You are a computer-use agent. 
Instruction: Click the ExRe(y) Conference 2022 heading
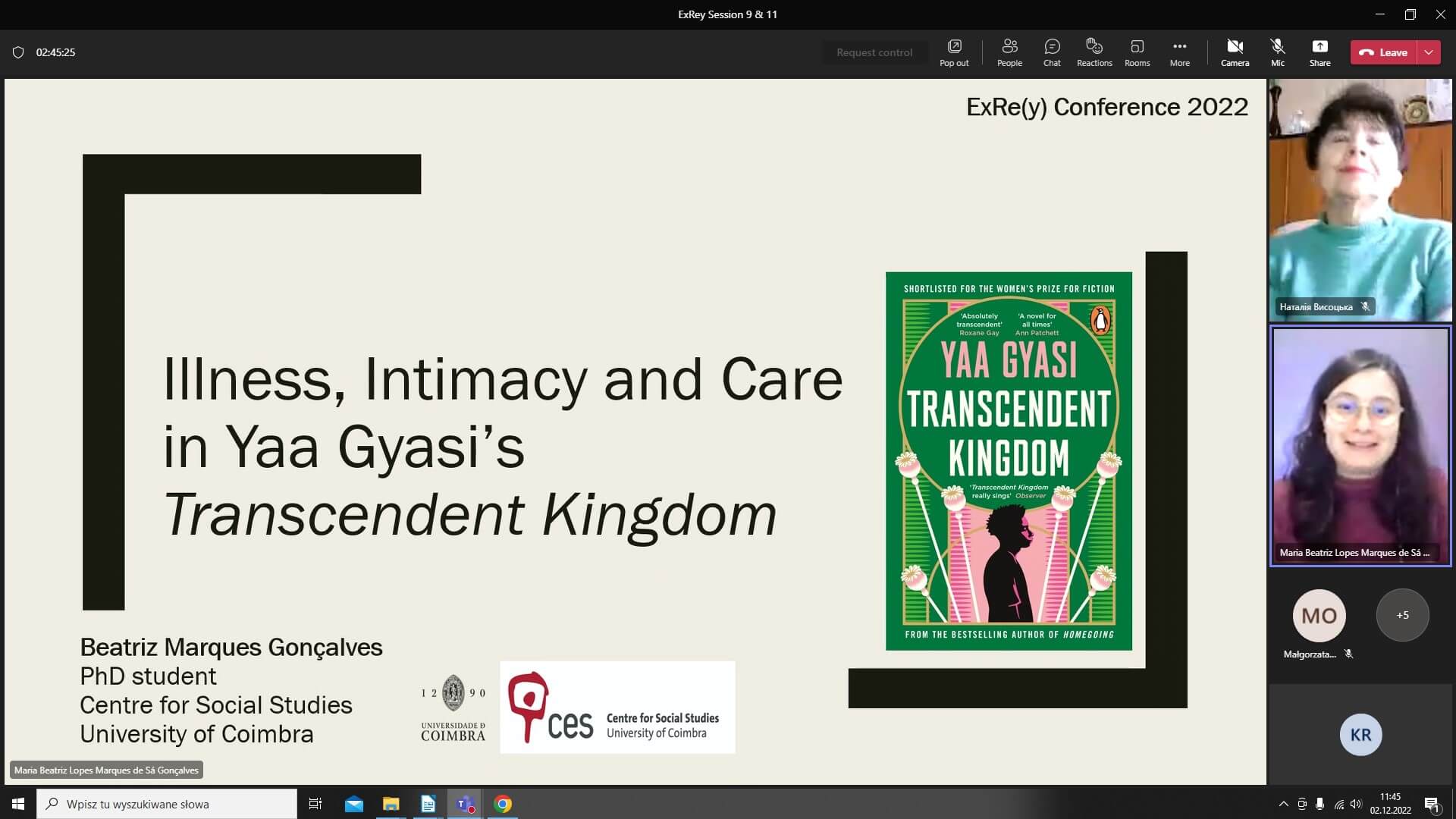[1106, 107]
